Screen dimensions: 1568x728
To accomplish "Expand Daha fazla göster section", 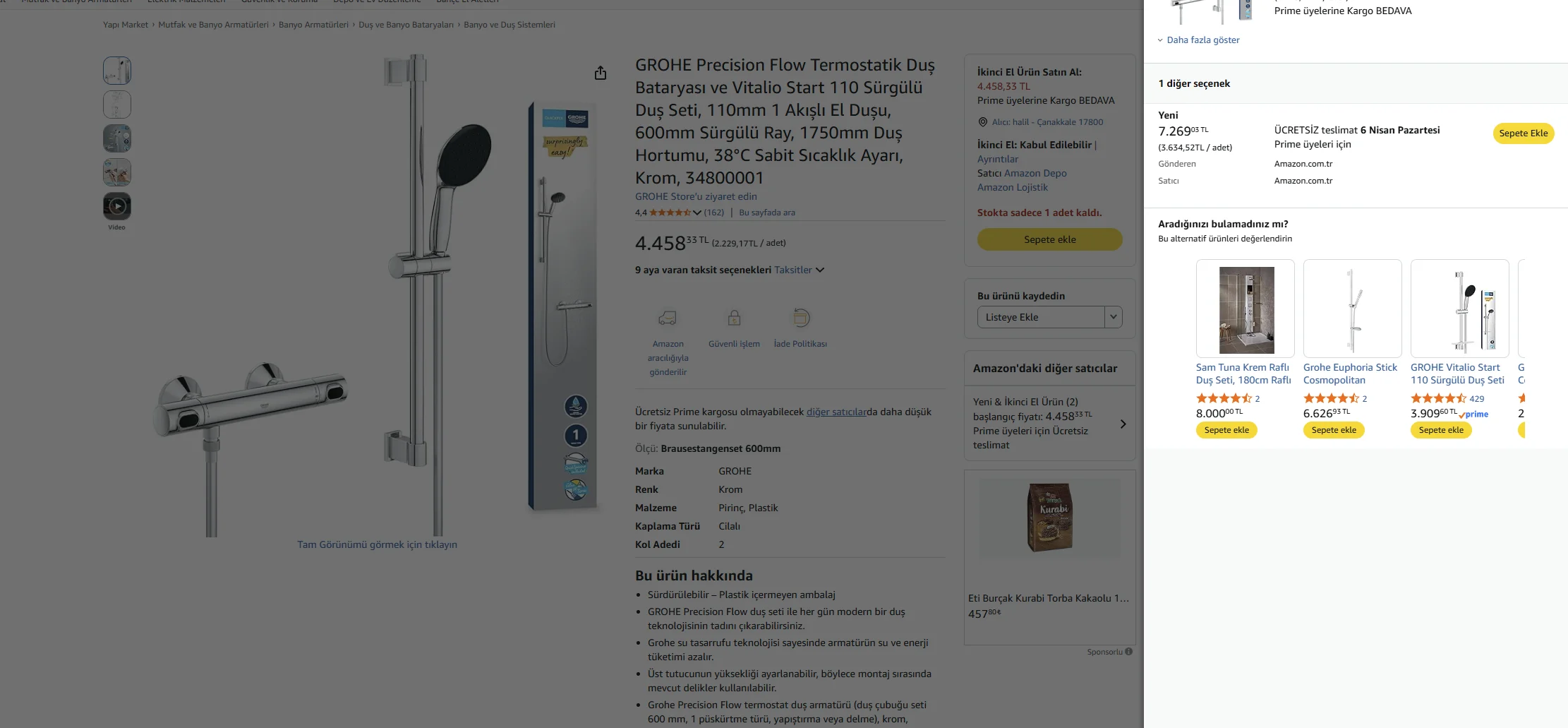I will tap(1198, 40).
